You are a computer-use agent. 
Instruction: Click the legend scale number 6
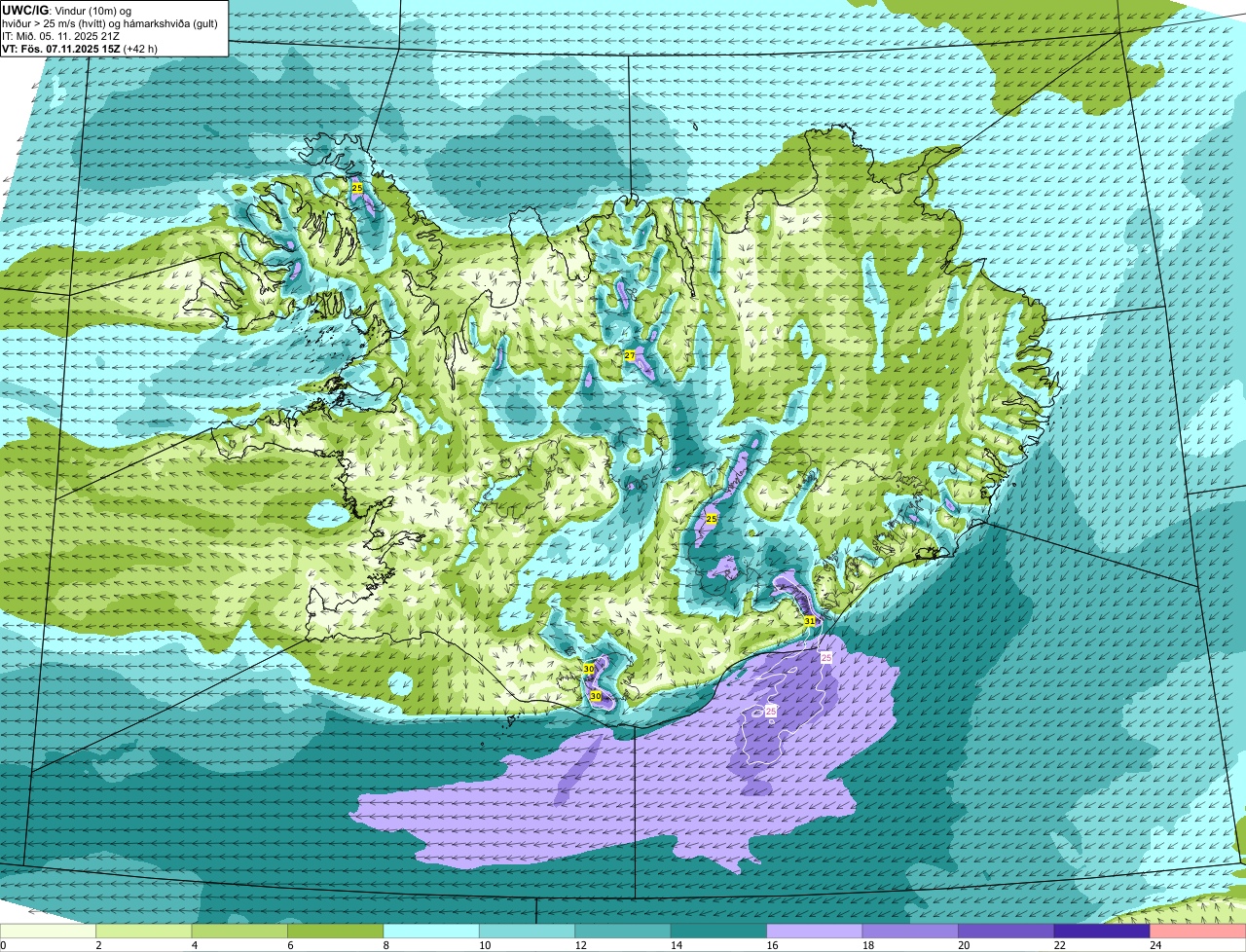point(288,945)
